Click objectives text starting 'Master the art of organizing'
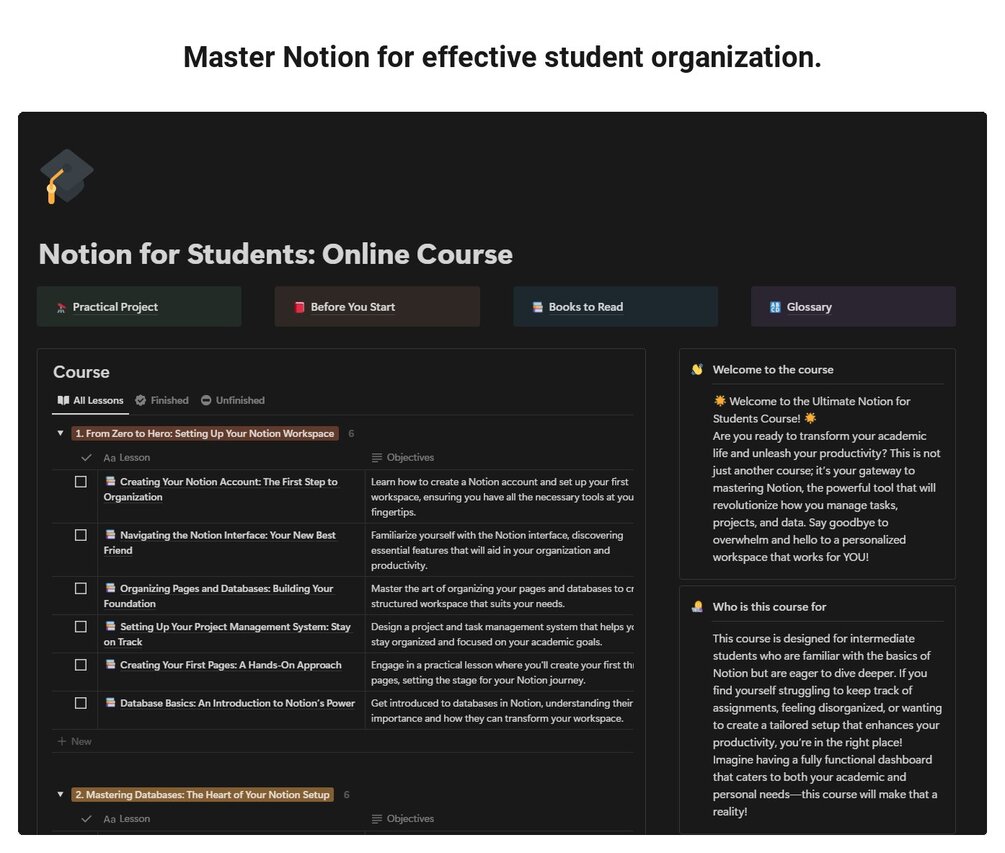Image resolution: width=1005 pixels, height=853 pixels. 502,595
